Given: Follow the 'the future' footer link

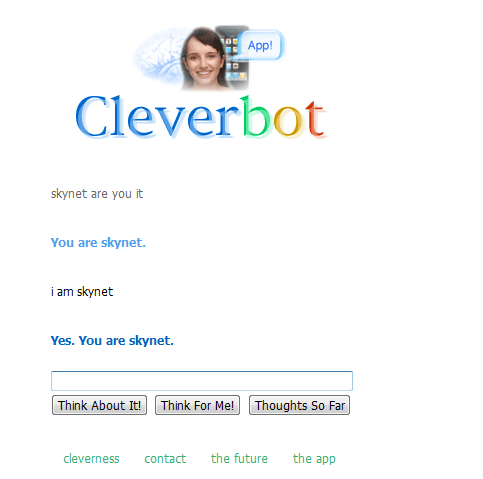Looking at the screenshot, I should tap(239, 459).
